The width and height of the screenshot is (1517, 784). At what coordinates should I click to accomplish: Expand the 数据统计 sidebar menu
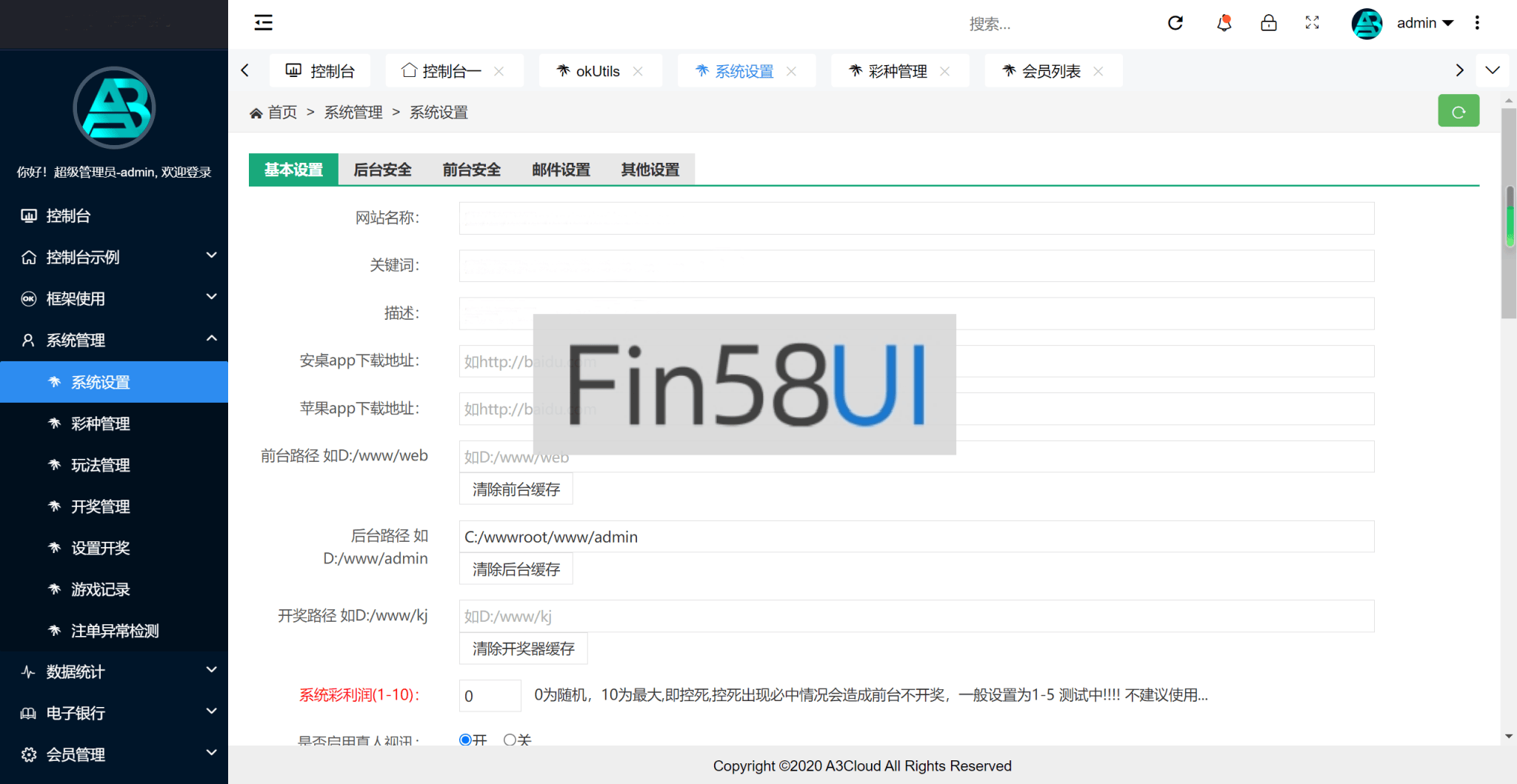coord(114,671)
